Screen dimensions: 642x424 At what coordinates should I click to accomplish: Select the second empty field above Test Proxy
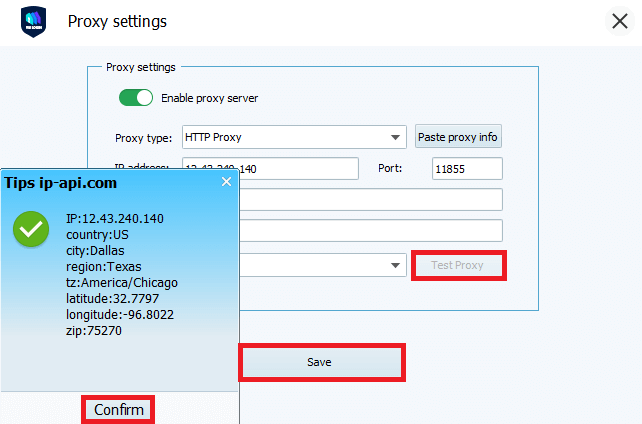(370, 231)
